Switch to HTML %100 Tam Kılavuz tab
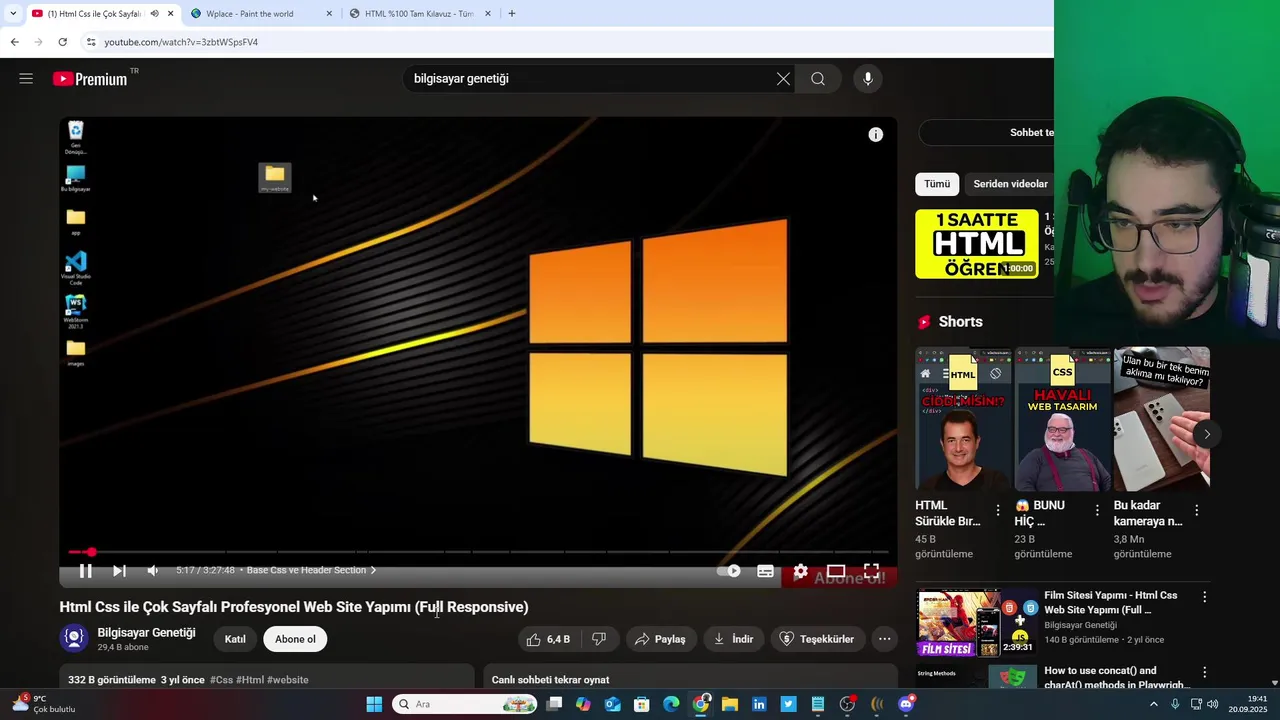The image size is (1280, 720). click(419, 14)
